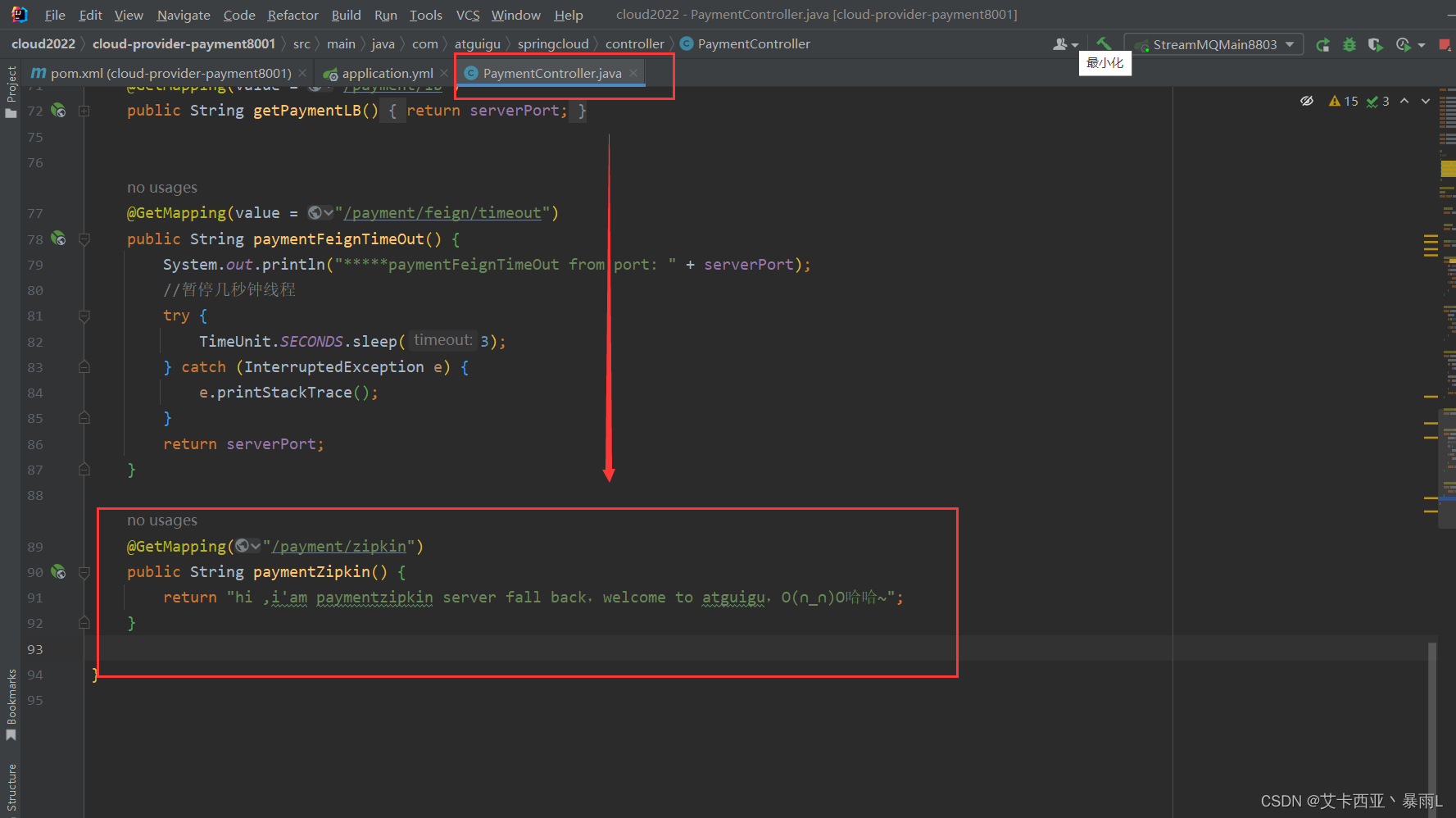Open the Window menu
This screenshot has width=1456, height=818.
click(x=515, y=15)
